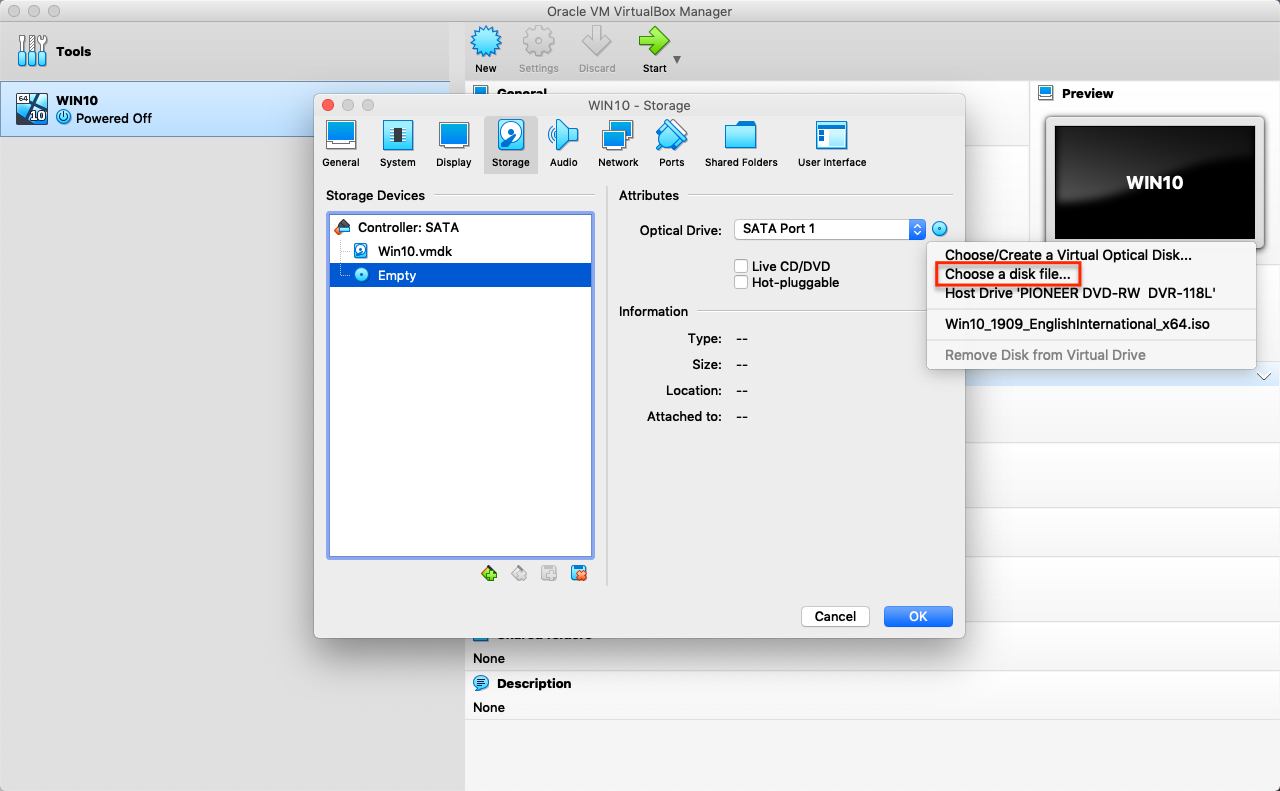Open Shared Folders settings
Image resolution: width=1280 pixels, height=791 pixels.
click(741, 144)
